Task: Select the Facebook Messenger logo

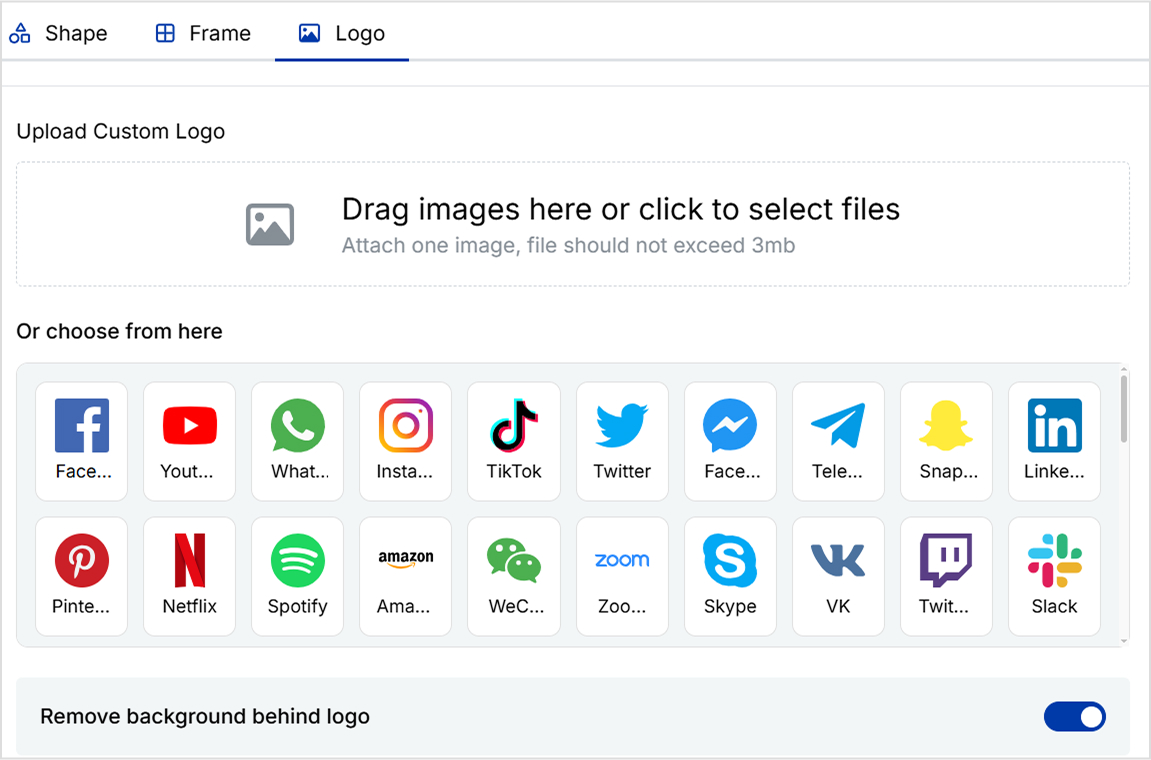Action: click(730, 441)
